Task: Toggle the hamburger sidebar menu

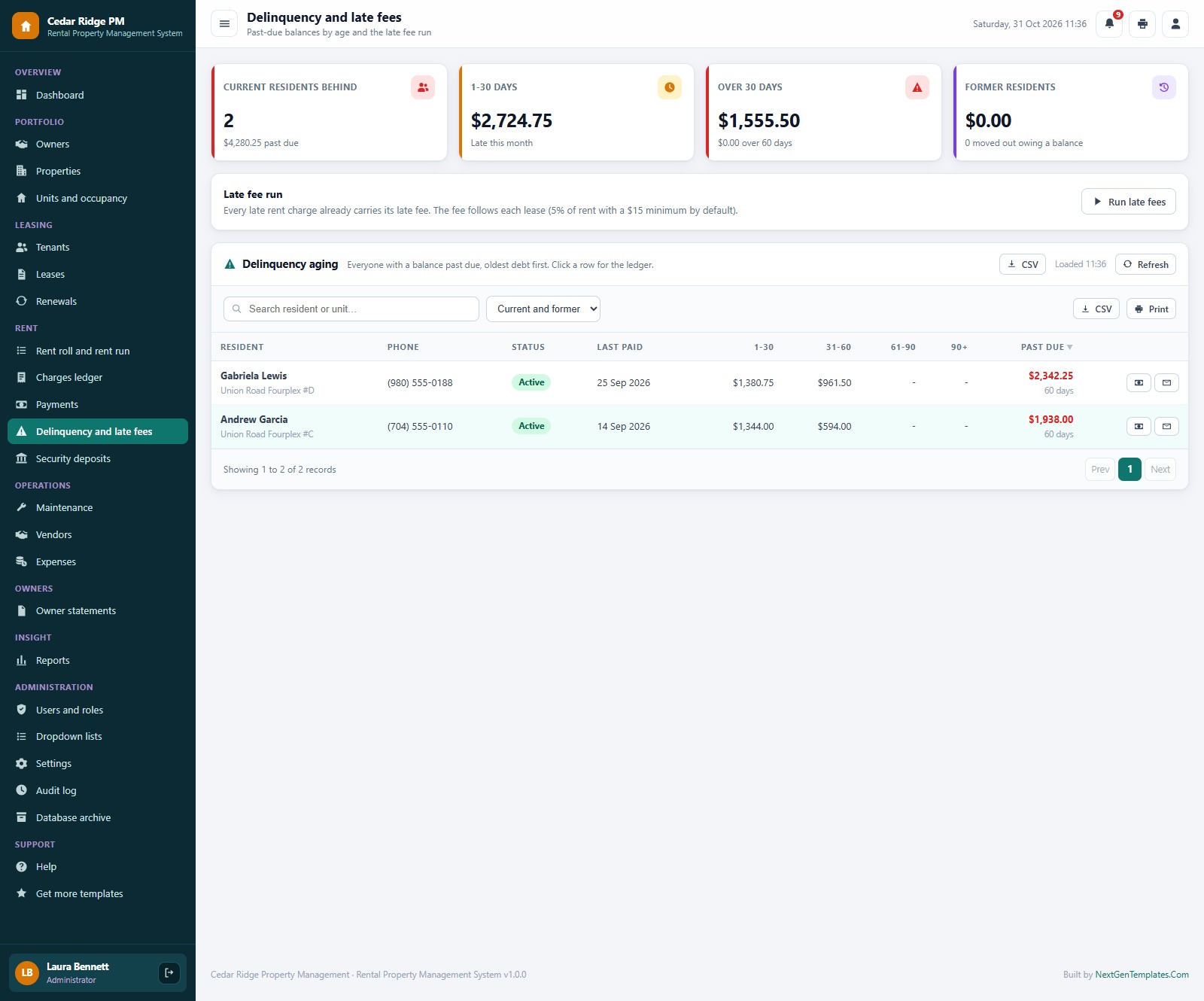Action: pos(224,24)
